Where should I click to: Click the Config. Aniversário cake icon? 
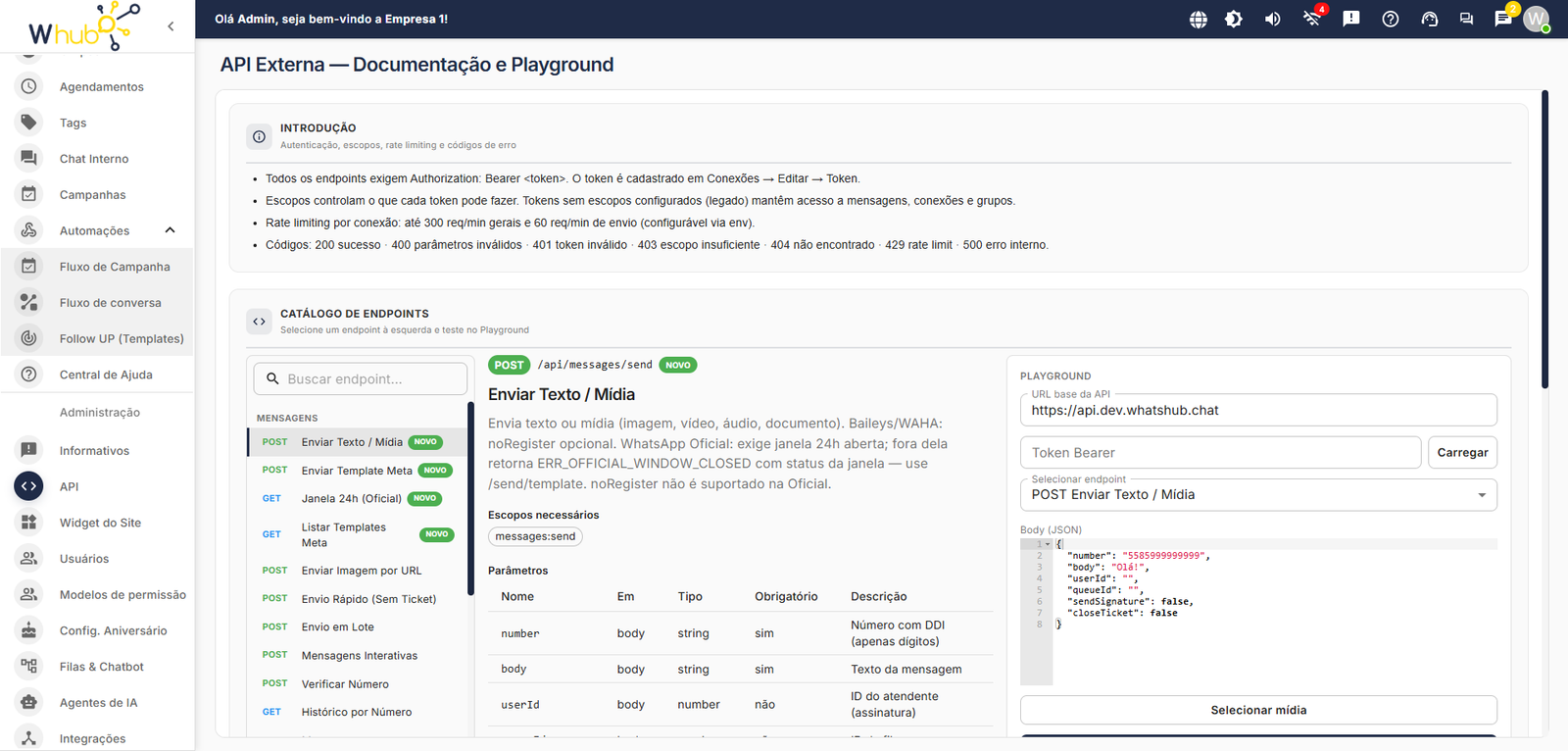tap(29, 630)
